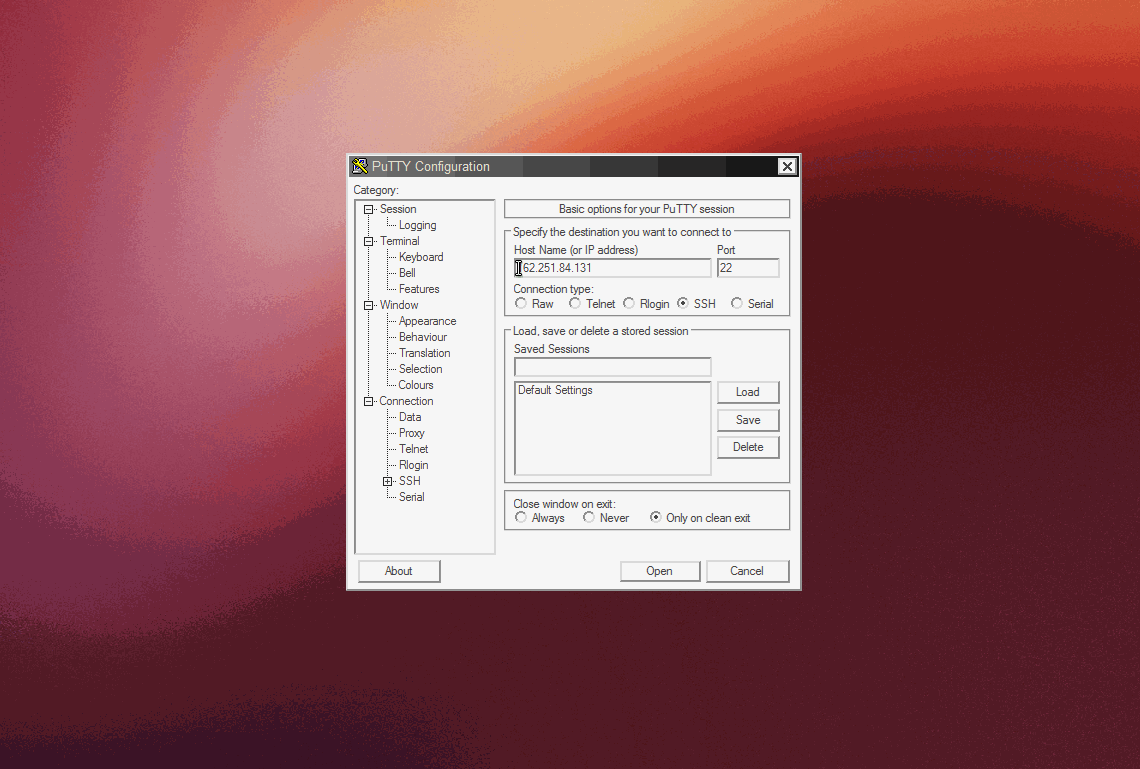Click the Save session button
The image size is (1140, 769).
click(747, 419)
